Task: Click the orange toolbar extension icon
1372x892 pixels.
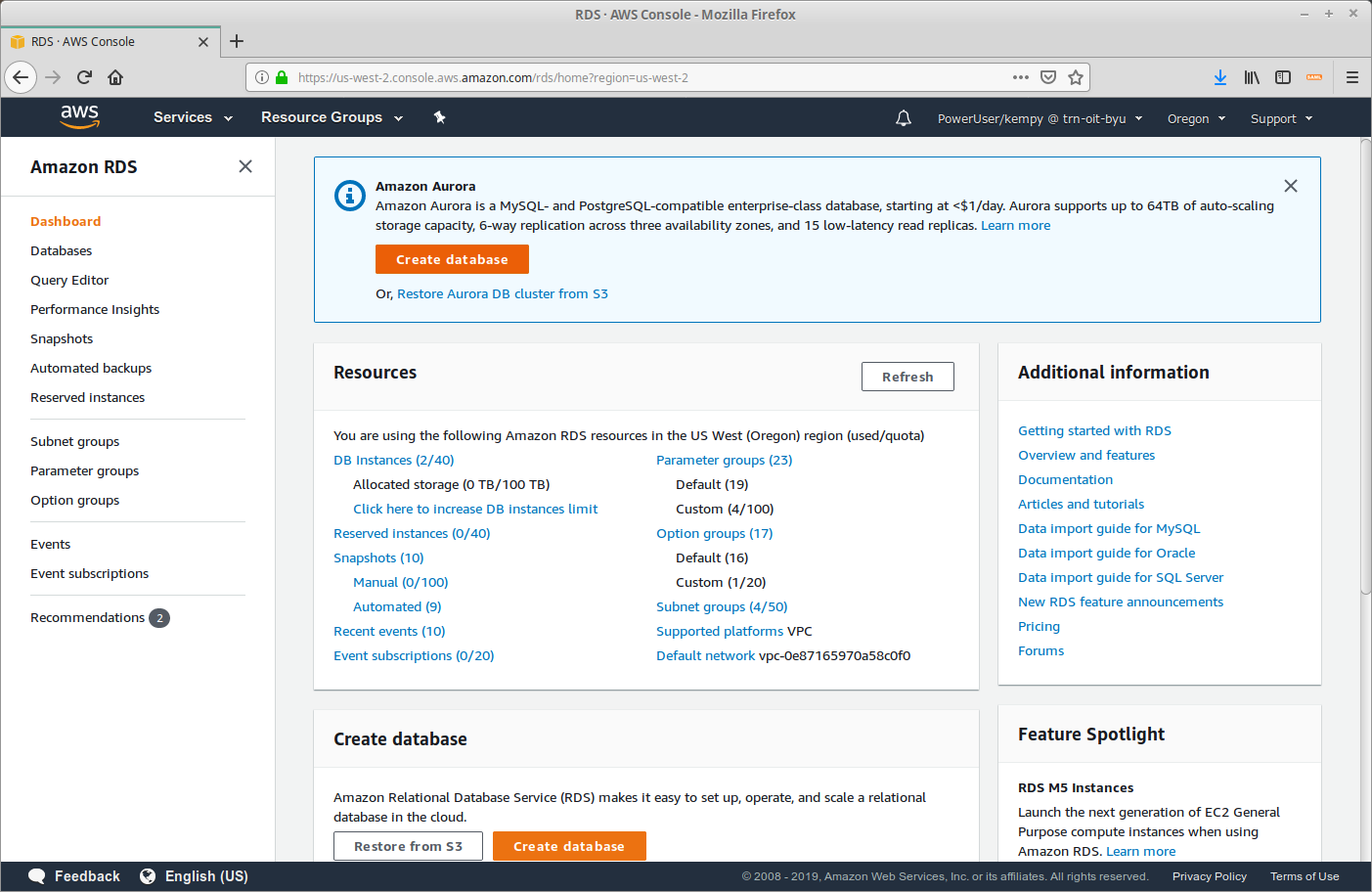Action: (1314, 77)
